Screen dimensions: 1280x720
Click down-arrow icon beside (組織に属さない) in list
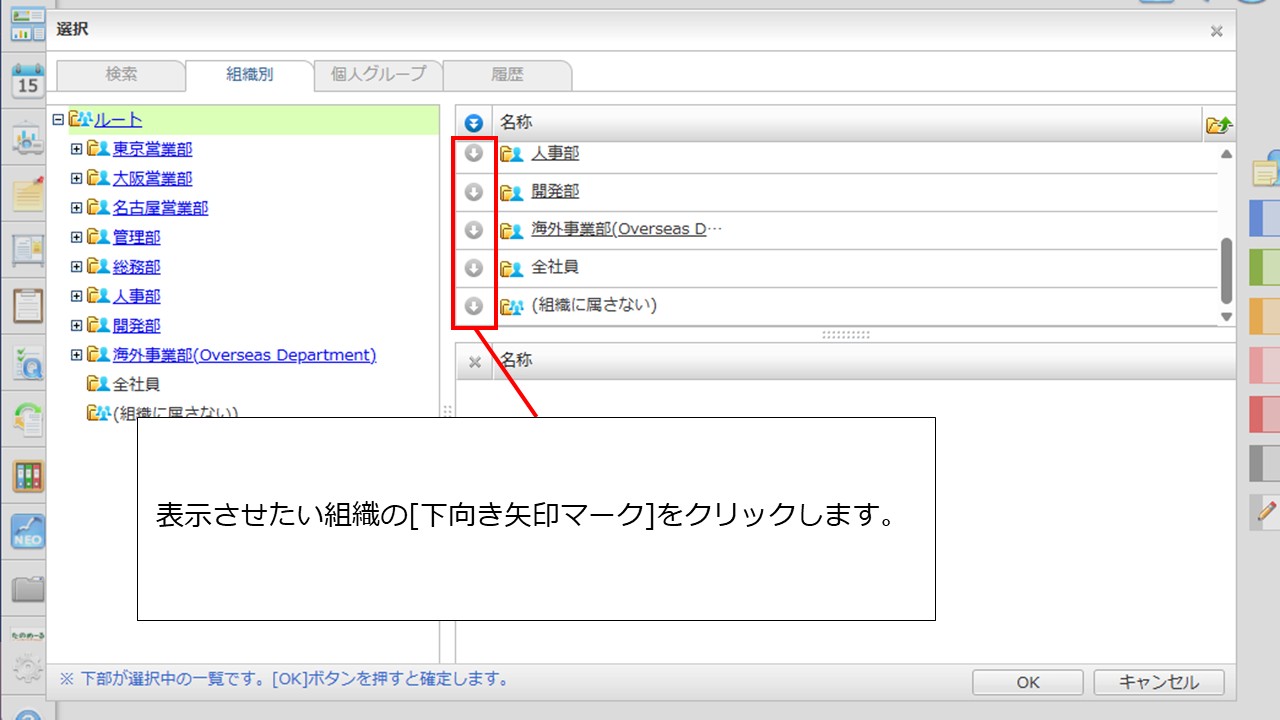474,306
